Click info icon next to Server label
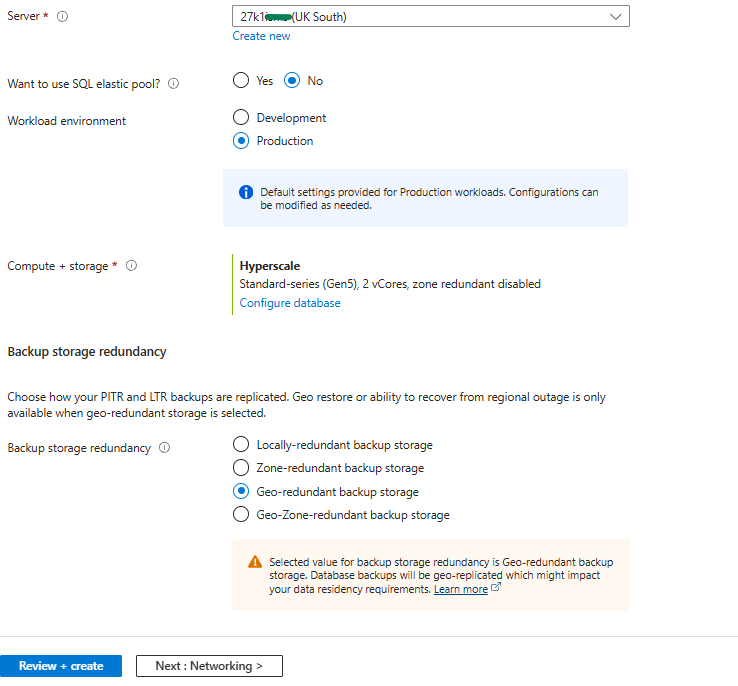 63,17
